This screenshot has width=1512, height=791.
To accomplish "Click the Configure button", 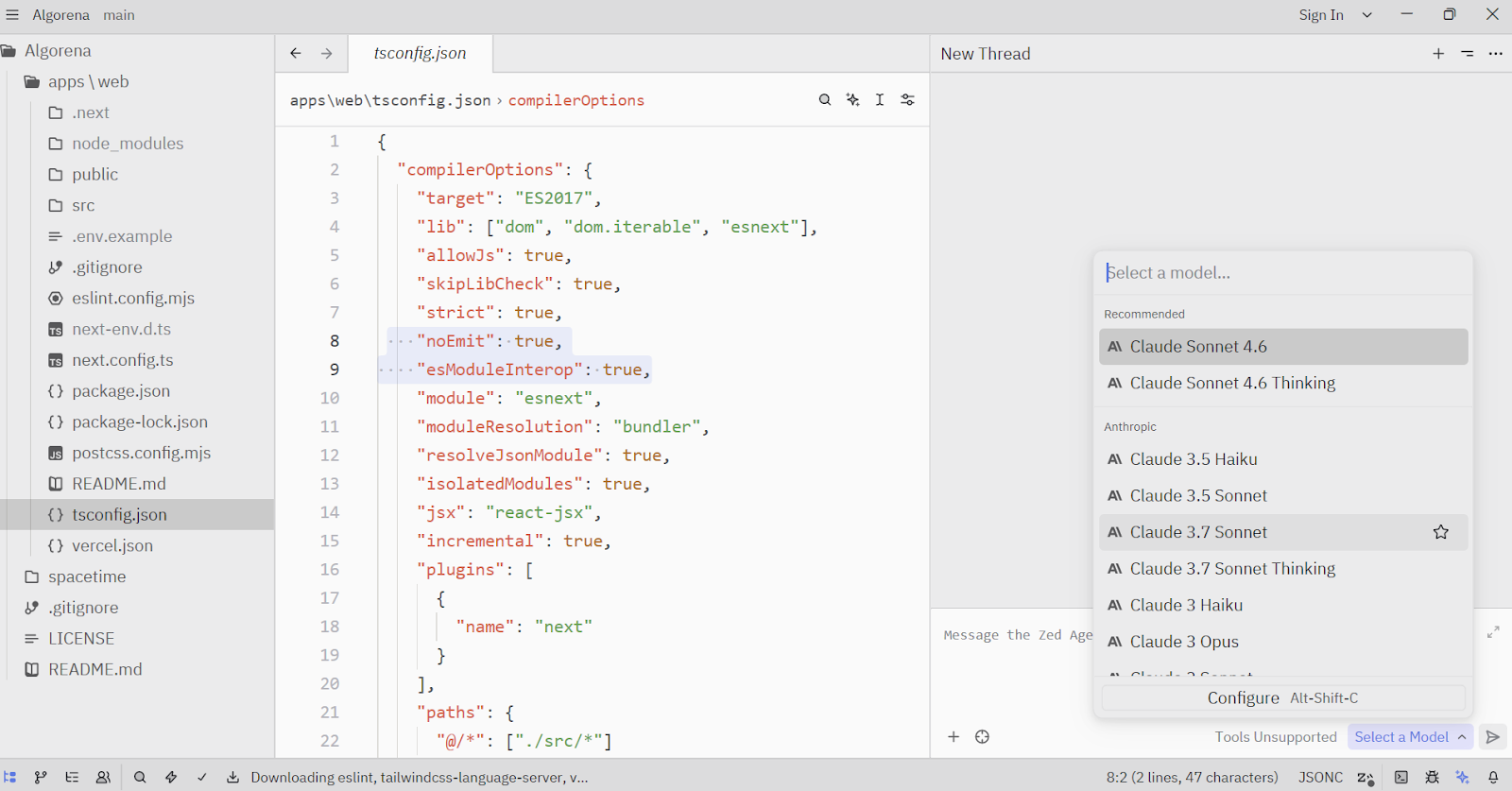I will tap(1282, 698).
